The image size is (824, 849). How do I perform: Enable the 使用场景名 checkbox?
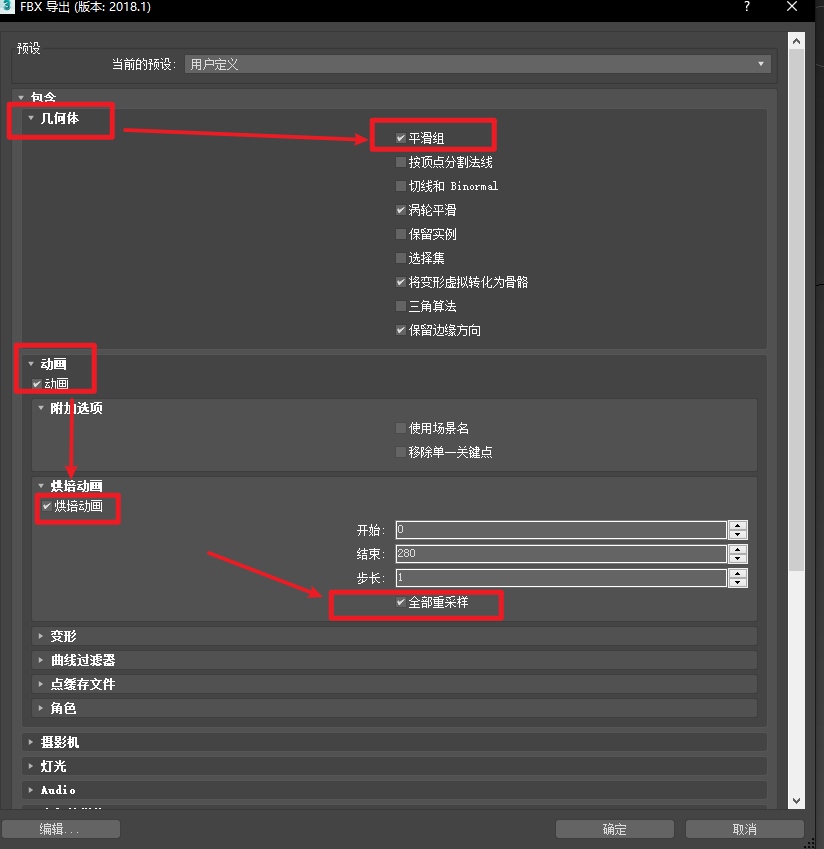click(x=401, y=428)
